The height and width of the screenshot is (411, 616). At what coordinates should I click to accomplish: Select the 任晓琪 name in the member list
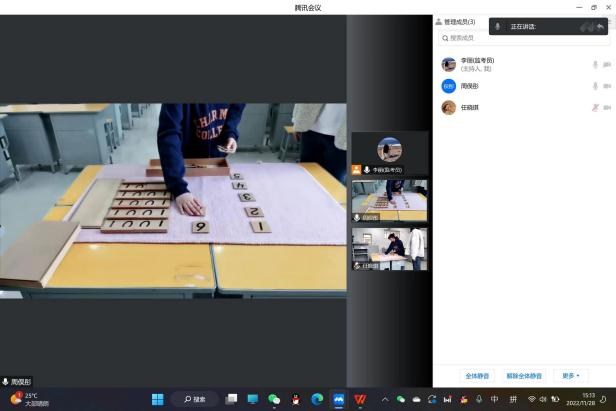(x=469, y=107)
